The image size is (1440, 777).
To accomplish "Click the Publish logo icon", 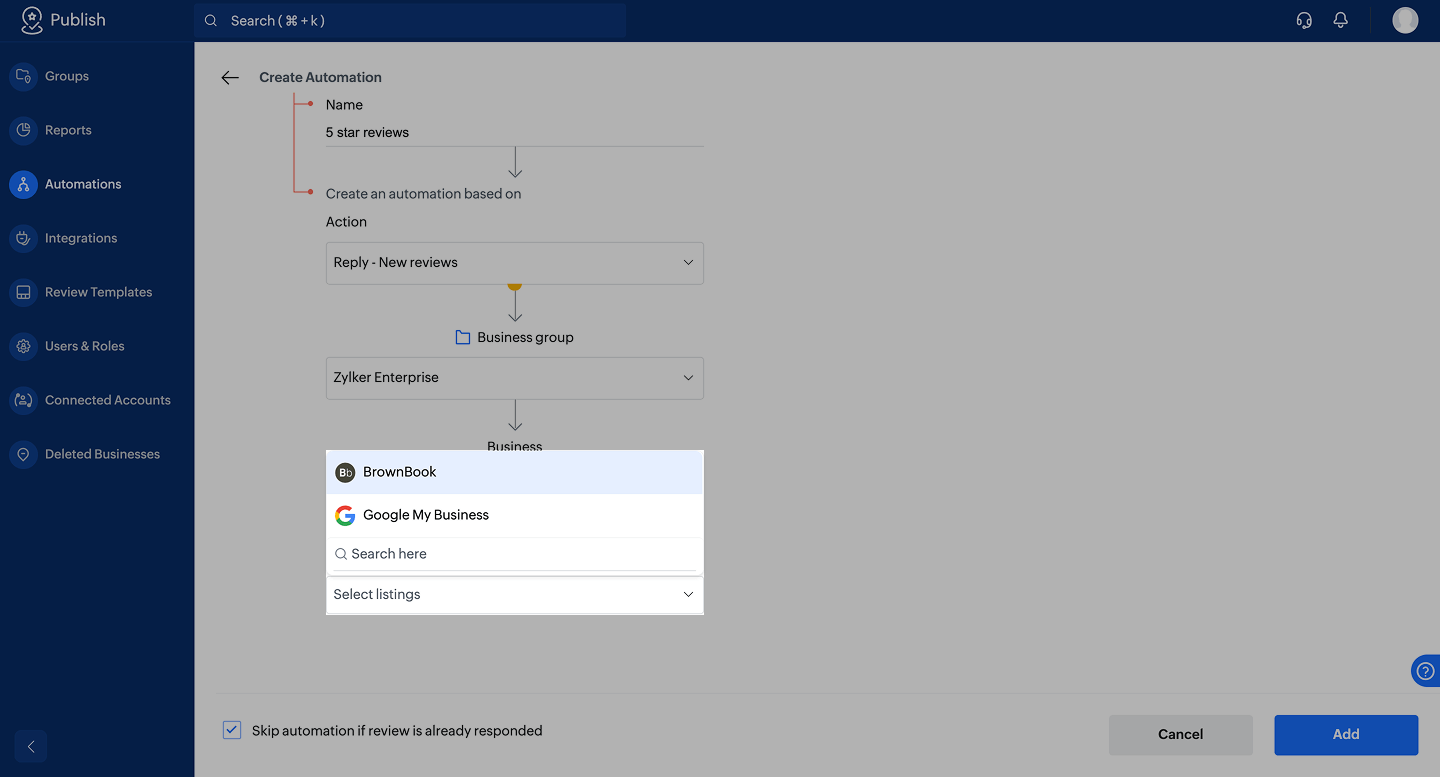I will click(x=32, y=20).
